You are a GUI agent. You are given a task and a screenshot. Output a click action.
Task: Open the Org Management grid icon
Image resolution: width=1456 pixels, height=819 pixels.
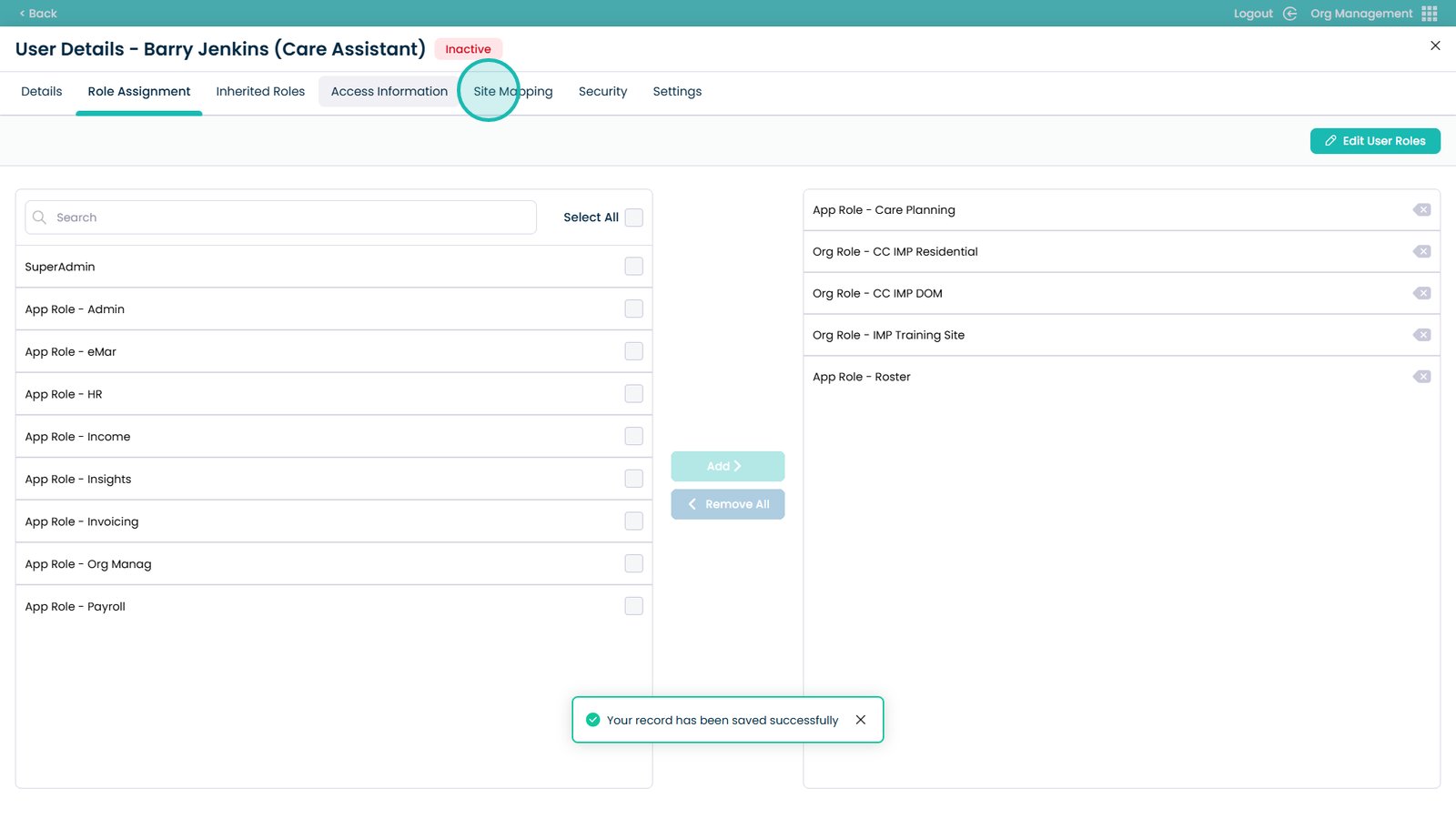1430,14
